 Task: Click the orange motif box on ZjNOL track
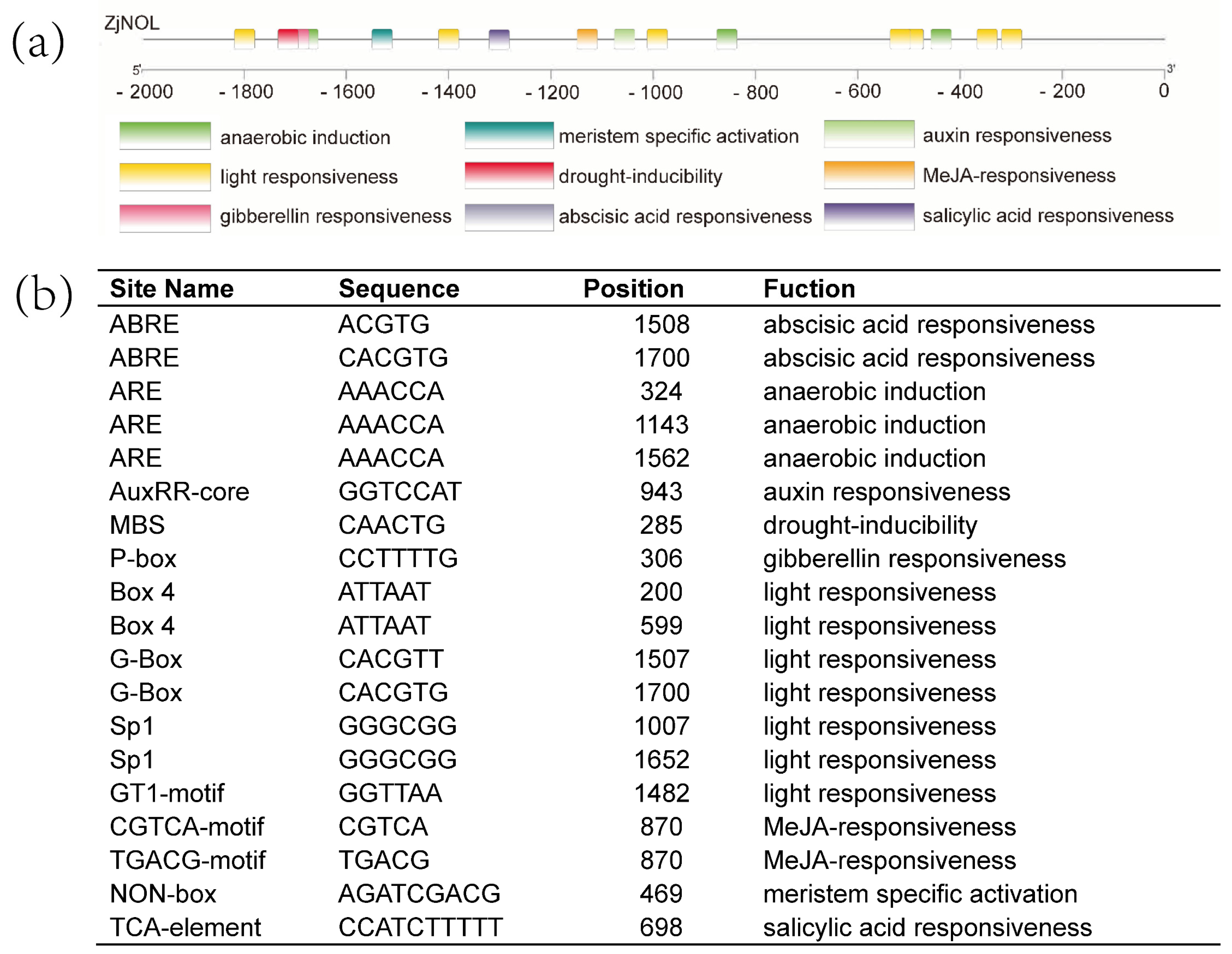[587, 39]
